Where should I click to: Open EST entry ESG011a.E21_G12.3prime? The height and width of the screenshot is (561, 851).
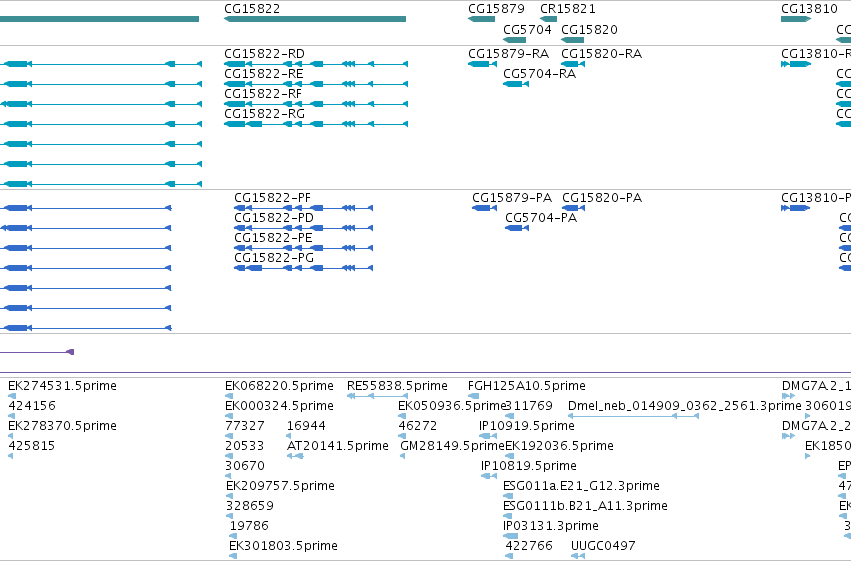point(581,486)
